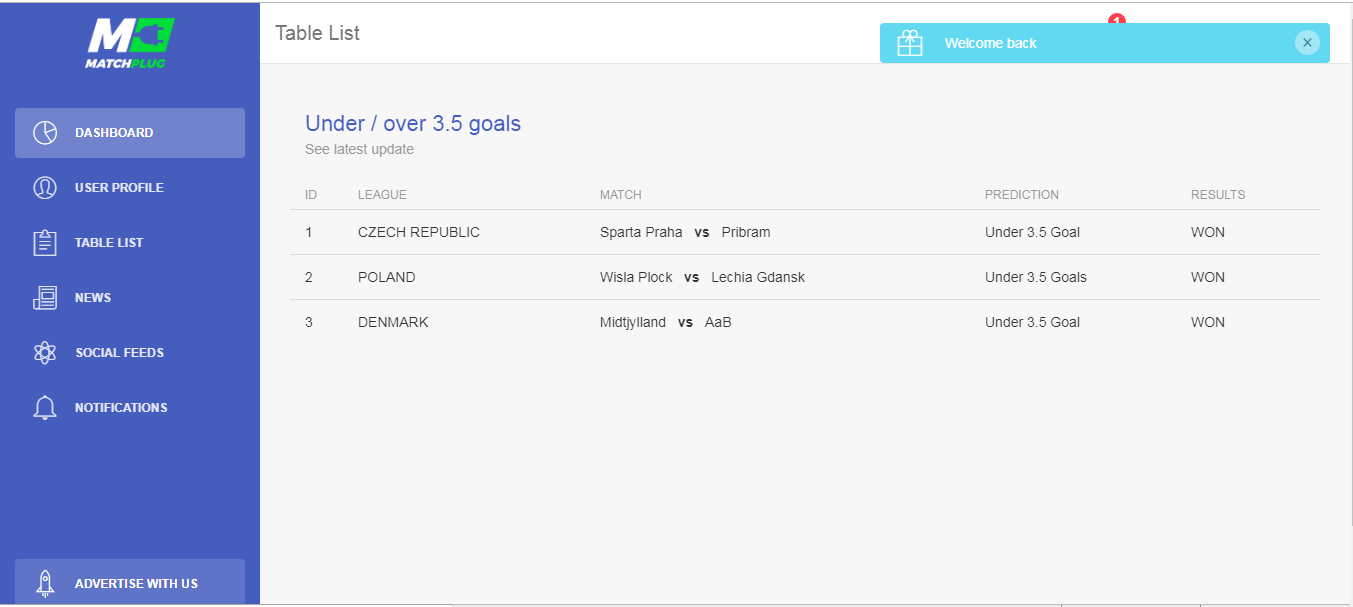The image size is (1353, 607).
Task: Click the Dashboard pie chart icon
Action: pos(45,133)
